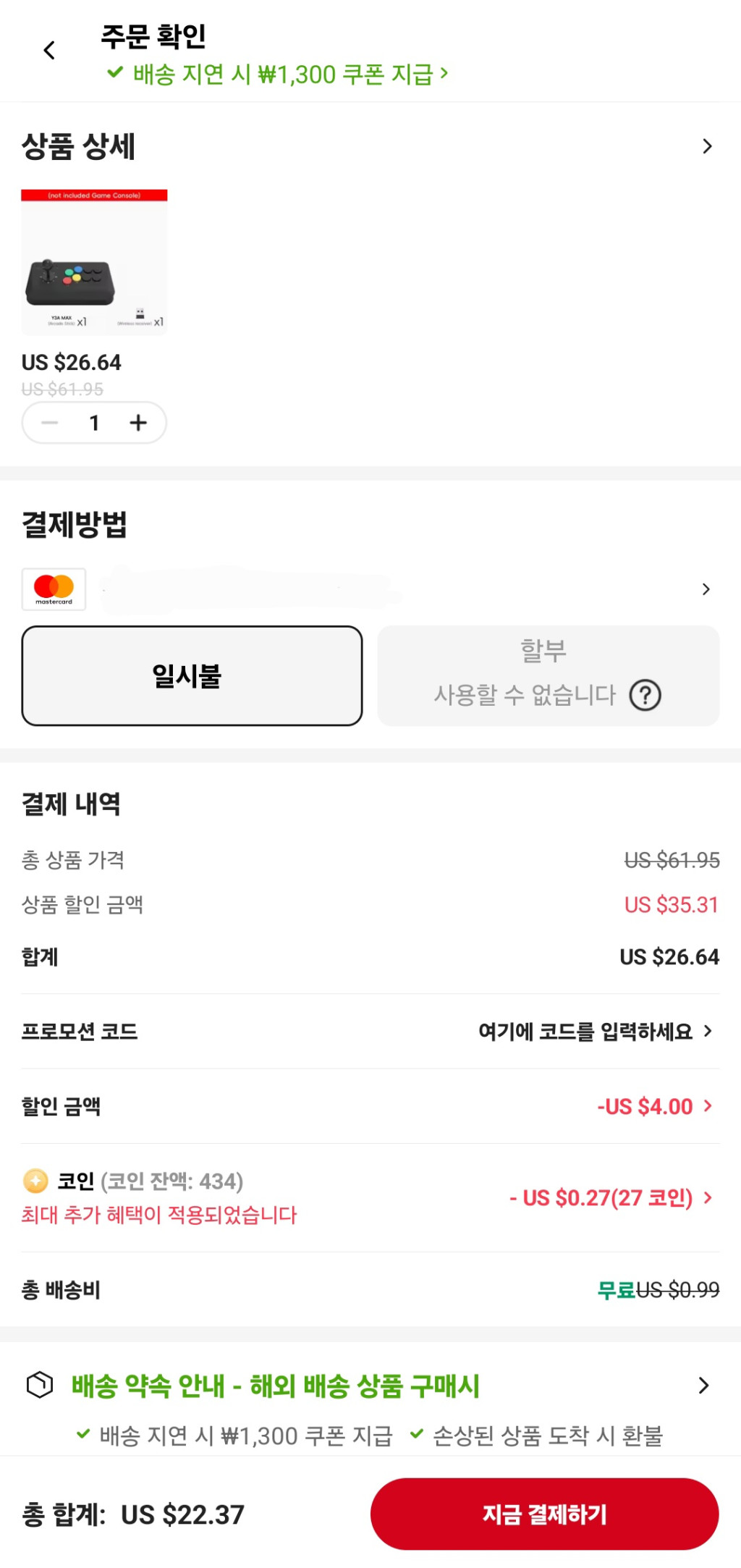Image resolution: width=741 pixels, height=1568 pixels.
Task: Tap the gold coin icon
Action: click(35, 1181)
